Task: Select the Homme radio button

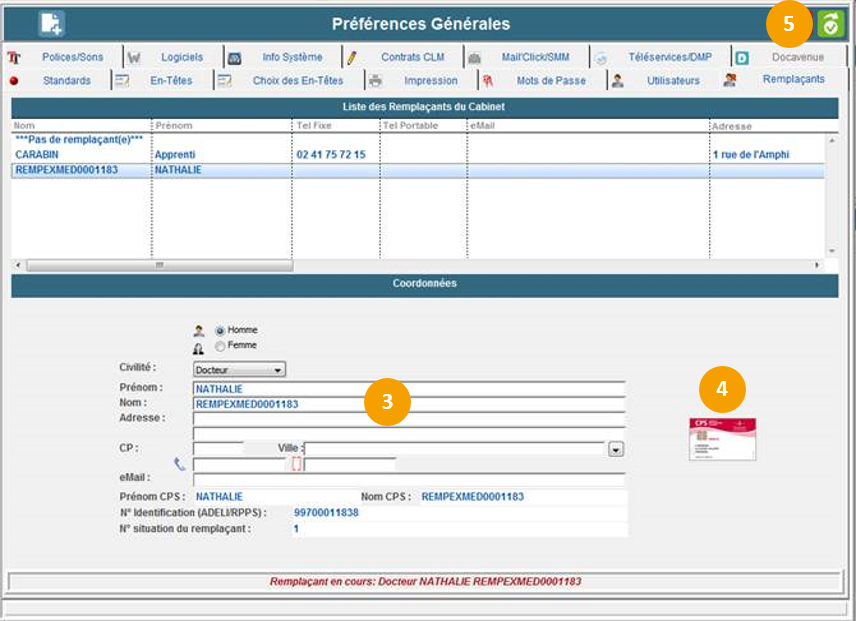Action: point(220,330)
